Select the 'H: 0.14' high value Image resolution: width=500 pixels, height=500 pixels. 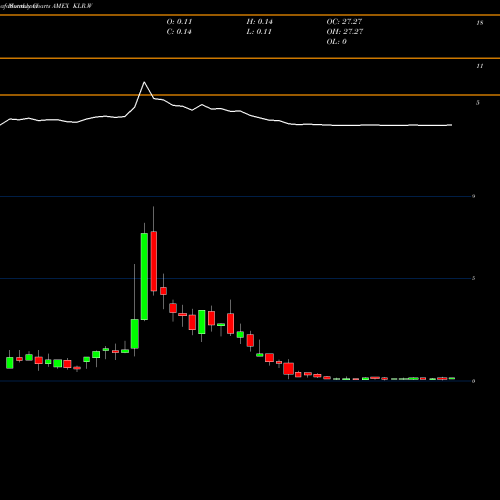coord(259,22)
